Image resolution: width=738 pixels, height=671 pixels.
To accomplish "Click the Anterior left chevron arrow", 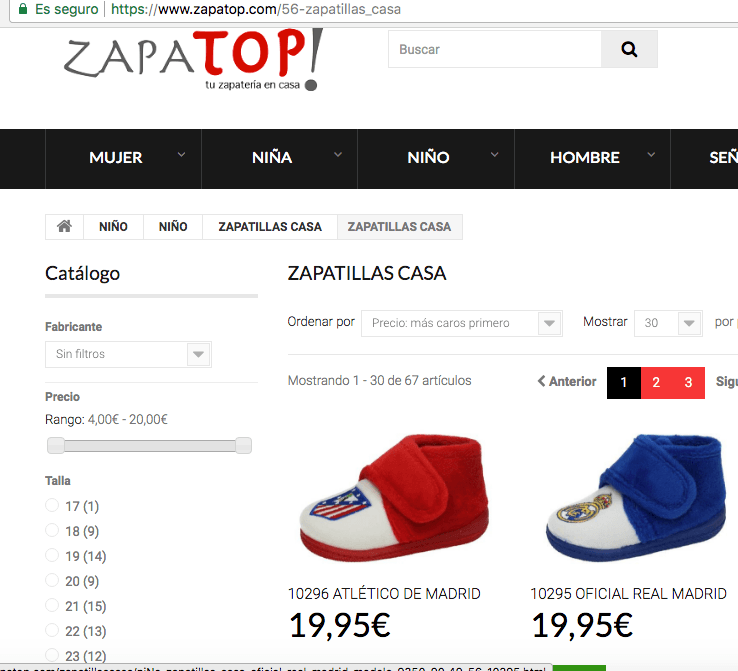I will [x=542, y=381].
